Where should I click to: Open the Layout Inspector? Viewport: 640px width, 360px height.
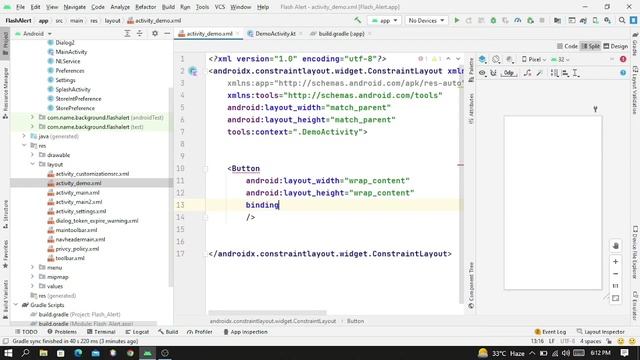[600, 332]
